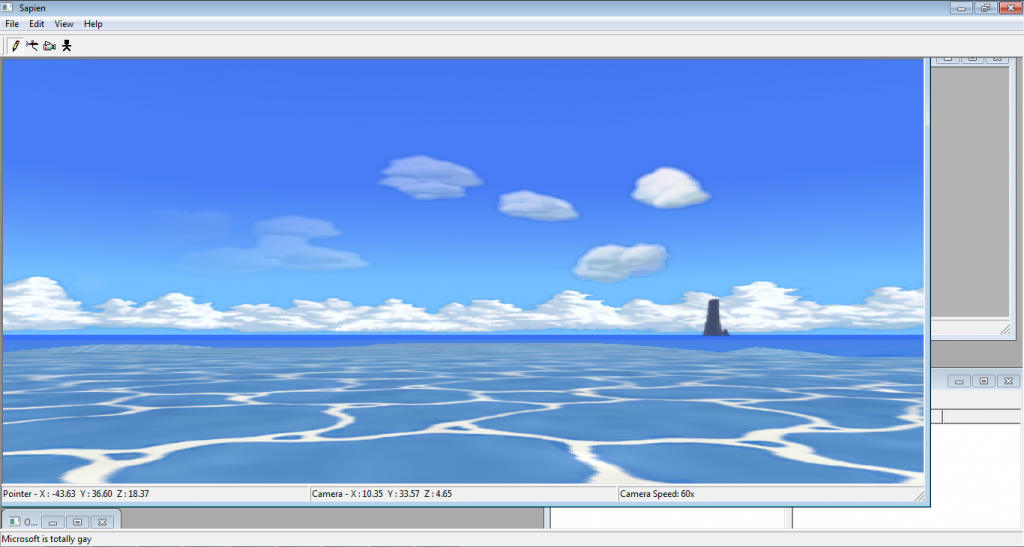
Task: Maximize the lower-right child window
Action: (x=984, y=381)
